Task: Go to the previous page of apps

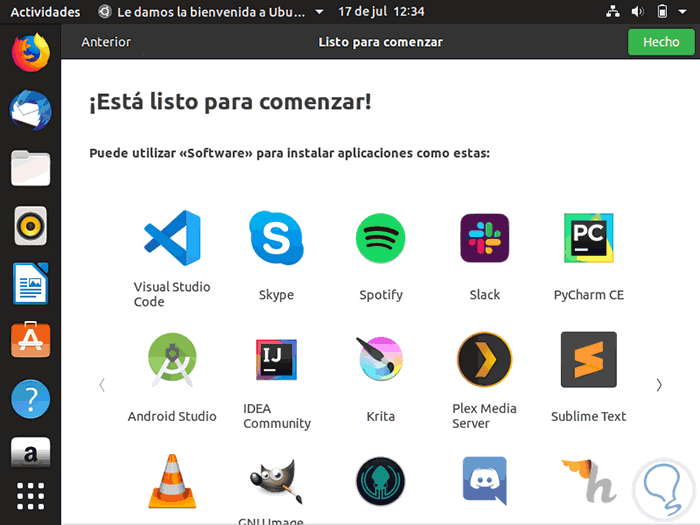Action: (102, 385)
